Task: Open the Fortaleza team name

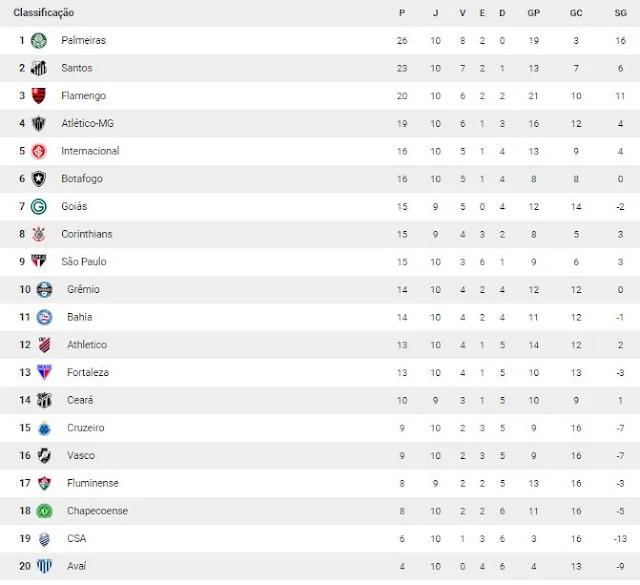Action: click(88, 372)
